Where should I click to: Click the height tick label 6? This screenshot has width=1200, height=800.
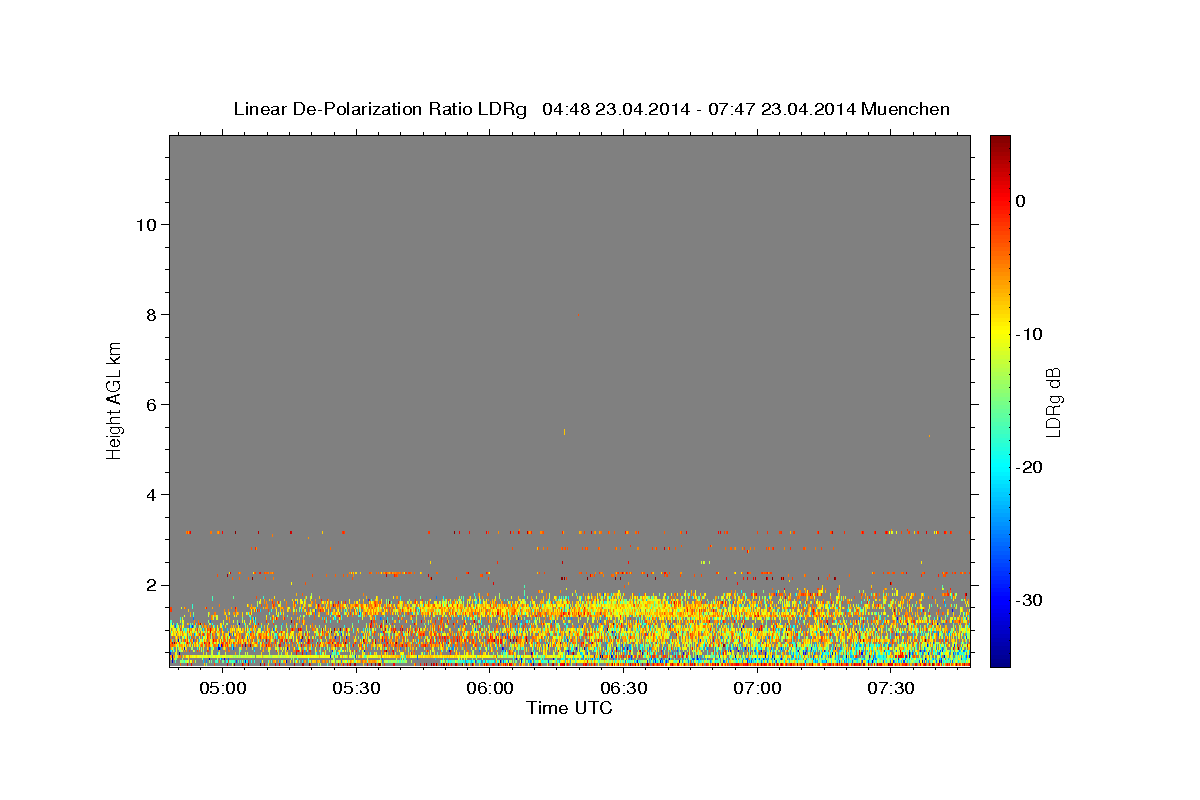point(151,405)
